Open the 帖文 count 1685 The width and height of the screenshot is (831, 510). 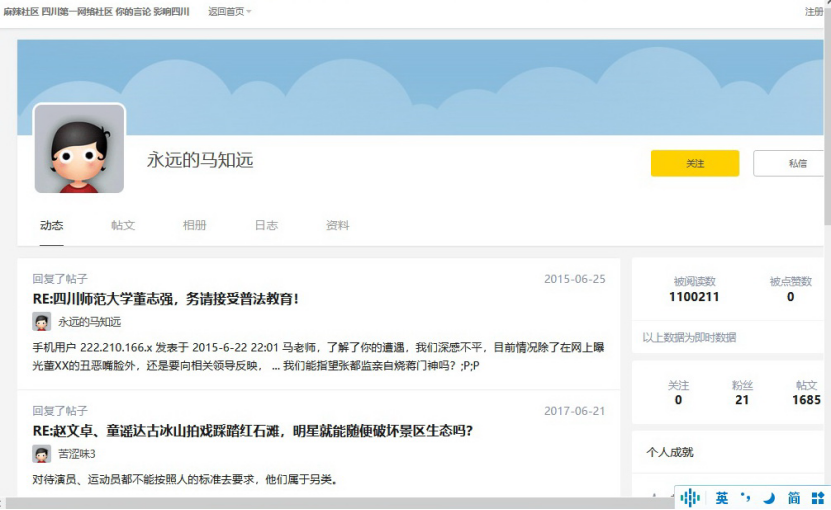click(x=807, y=400)
